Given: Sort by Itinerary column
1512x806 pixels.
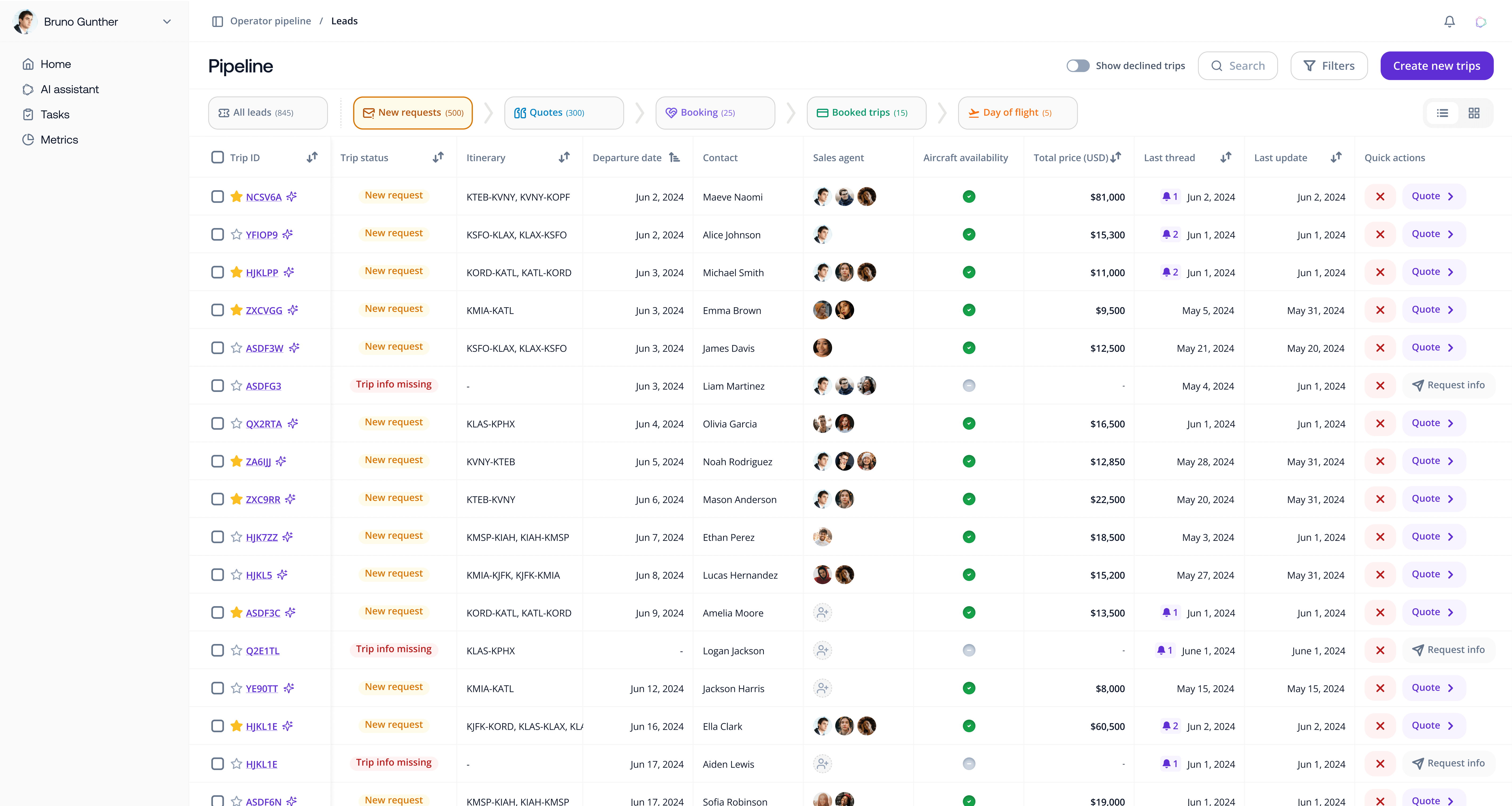Looking at the screenshot, I should [x=564, y=157].
